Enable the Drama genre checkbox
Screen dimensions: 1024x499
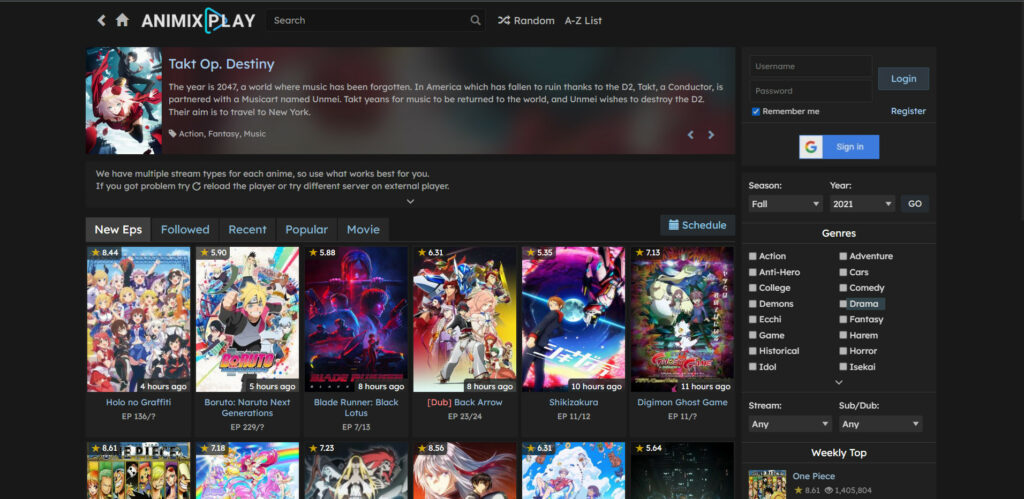843,304
